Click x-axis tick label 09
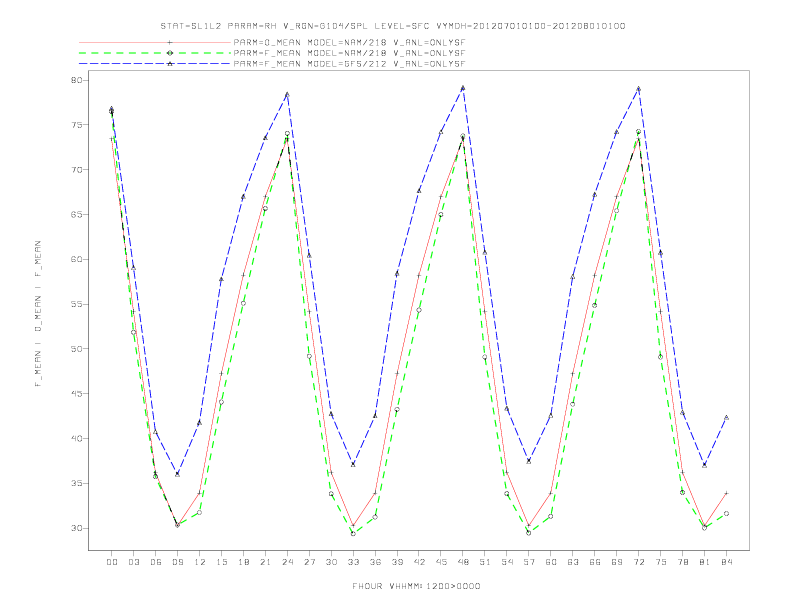The image size is (792, 612). click(177, 562)
